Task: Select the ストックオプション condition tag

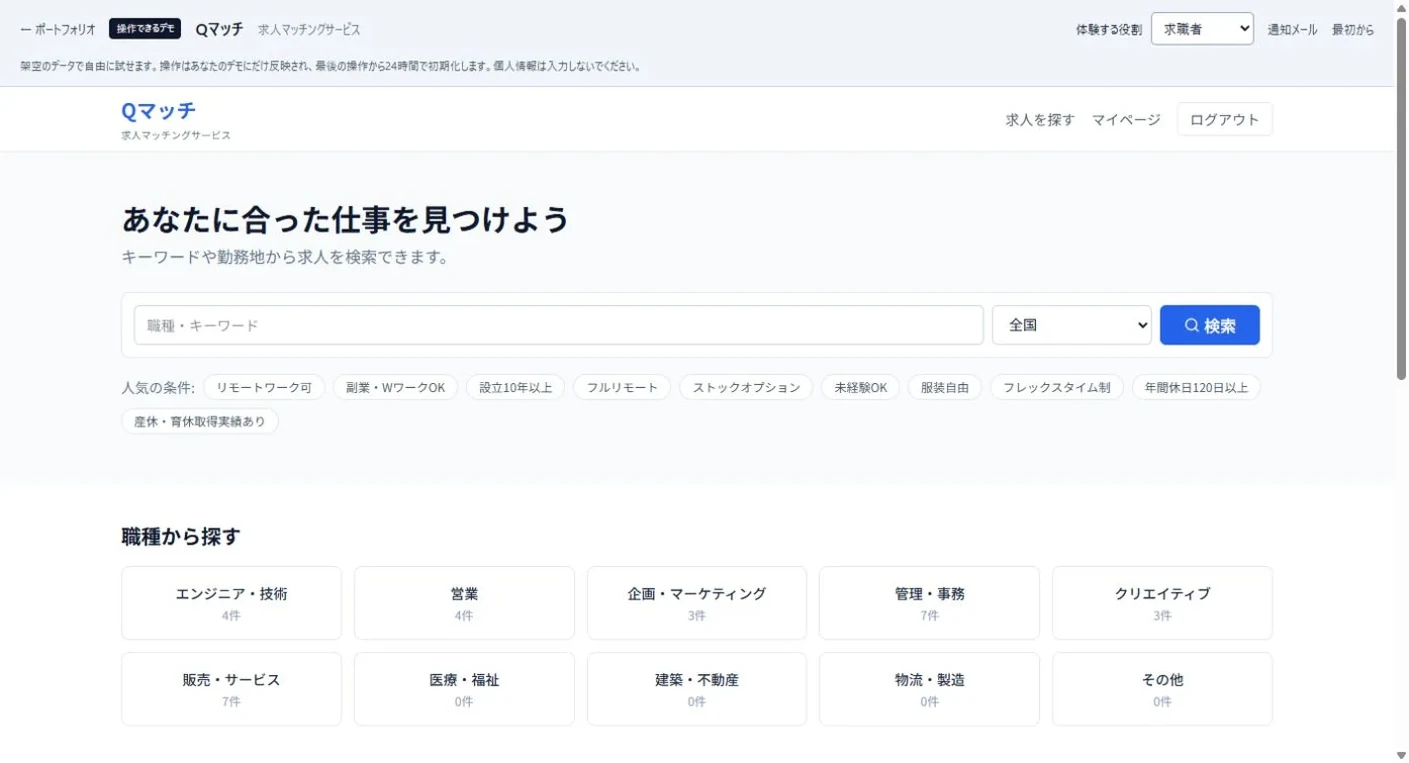Action: click(746, 387)
